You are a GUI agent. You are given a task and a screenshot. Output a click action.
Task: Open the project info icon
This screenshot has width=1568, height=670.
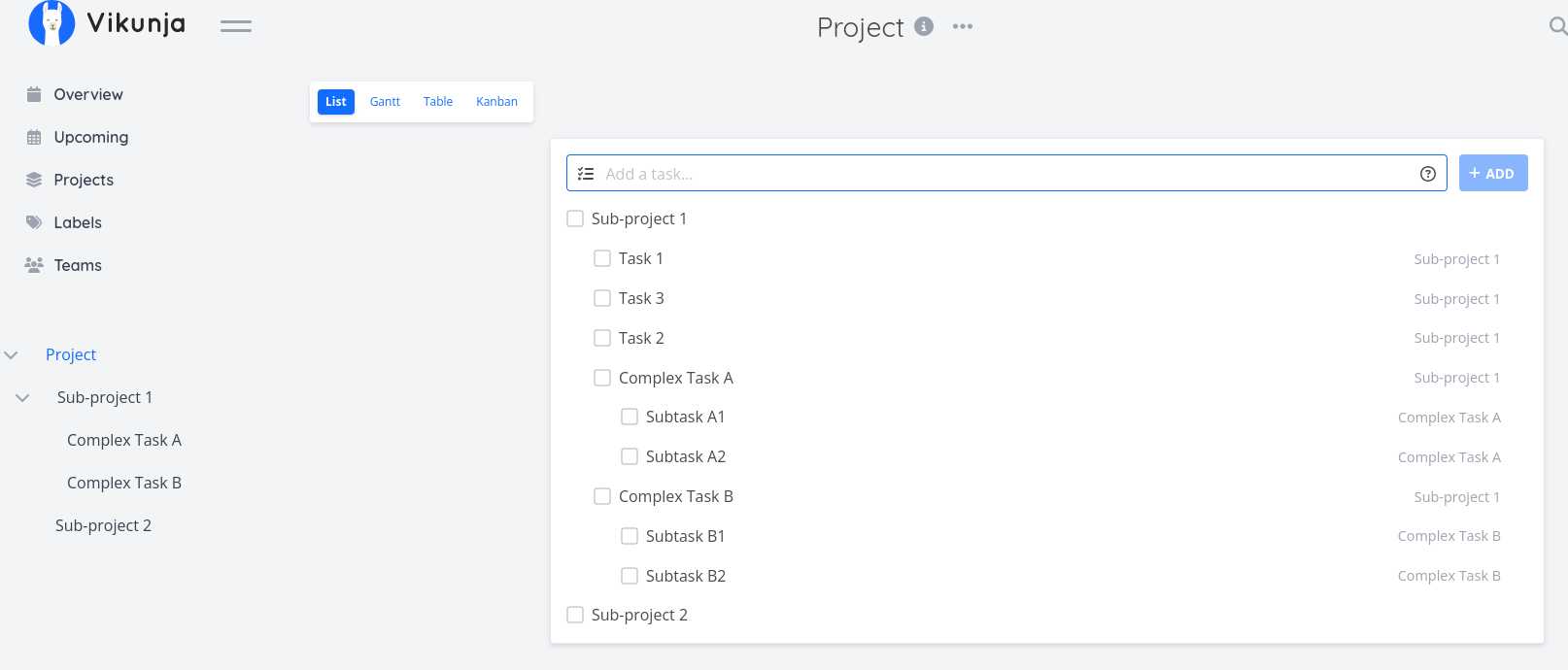tap(924, 26)
